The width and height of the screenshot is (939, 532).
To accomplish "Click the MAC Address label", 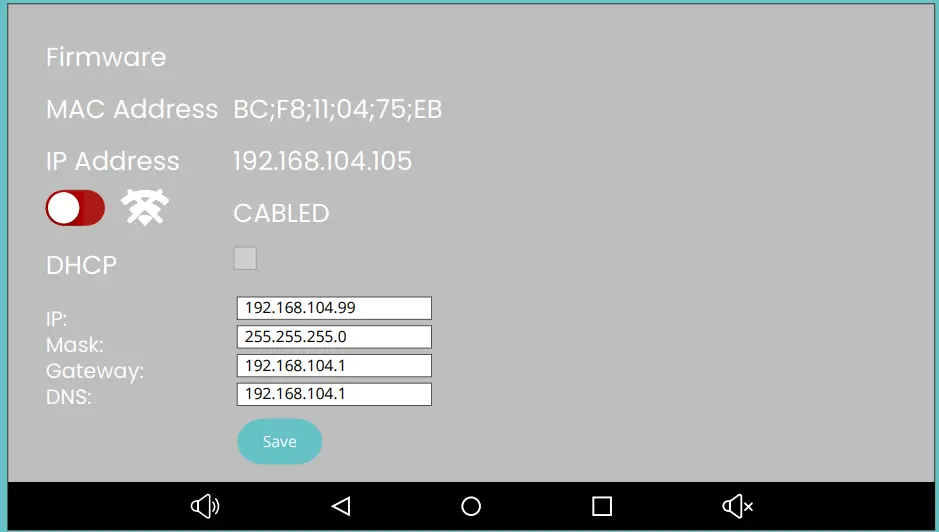I will pos(132,110).
